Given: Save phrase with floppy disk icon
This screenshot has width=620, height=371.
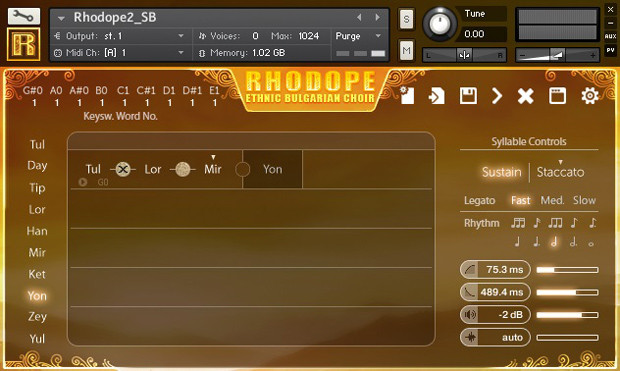Looking at the screenshot, I should click(x=468, y=96).
